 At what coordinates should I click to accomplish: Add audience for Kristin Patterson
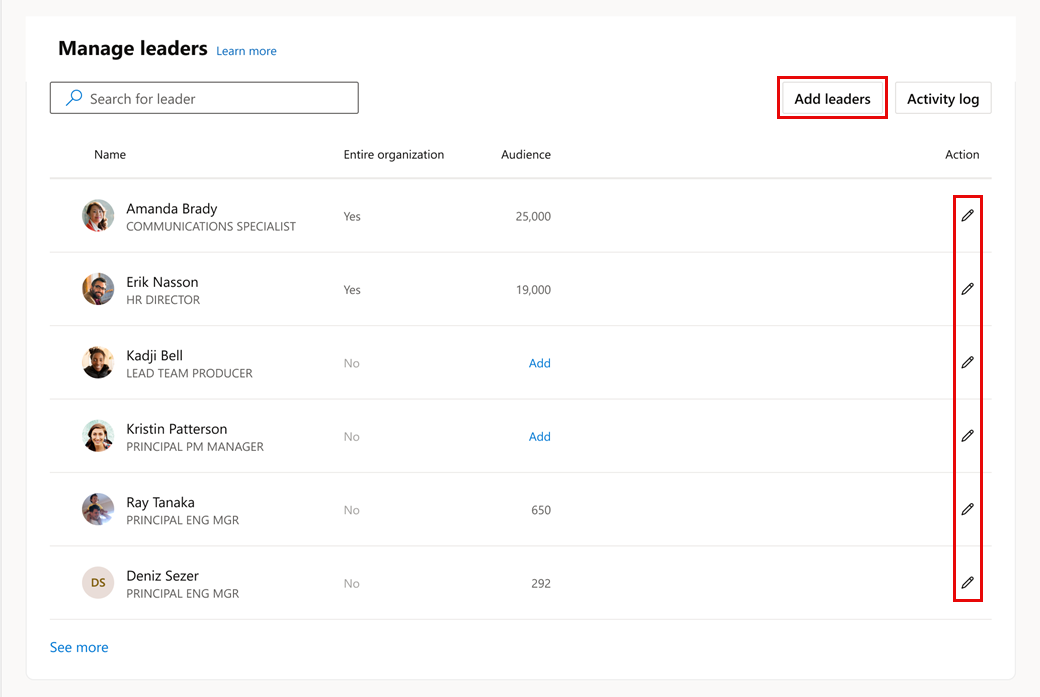(539, 436)
